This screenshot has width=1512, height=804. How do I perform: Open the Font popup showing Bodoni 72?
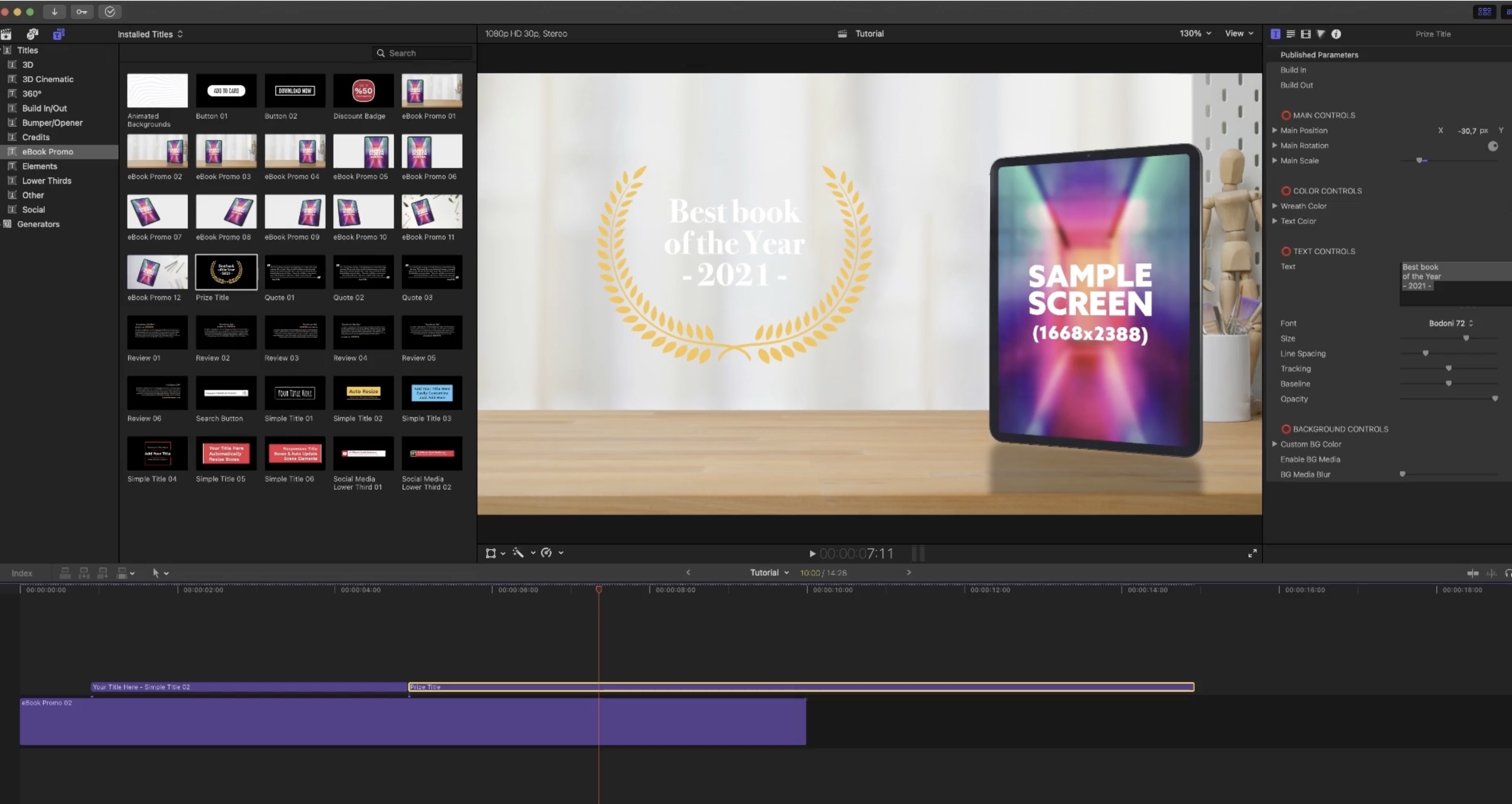click(x=1450, y=323)
